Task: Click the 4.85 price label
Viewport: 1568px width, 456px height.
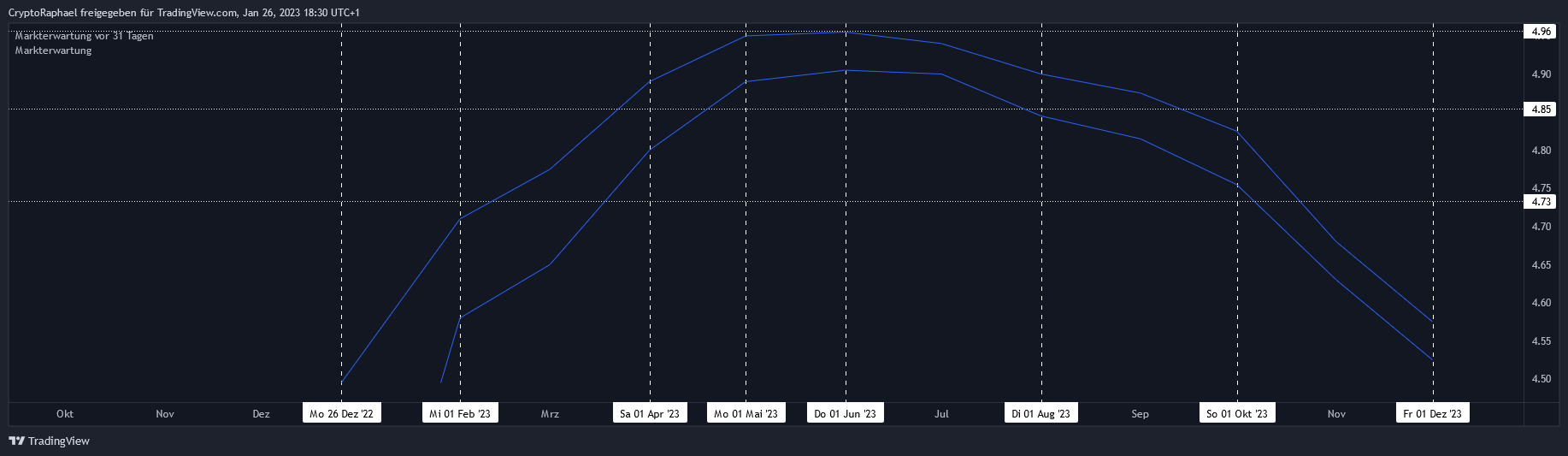Action: point(1541,110)
